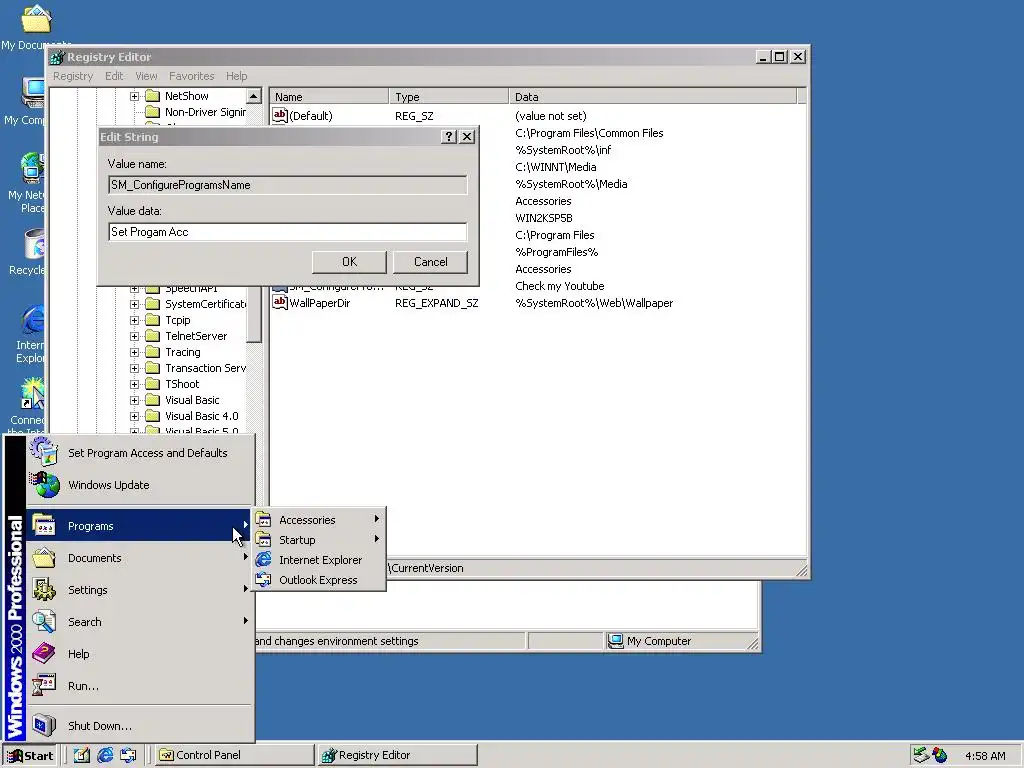The image size is (1024, 768).
Task: Select the C:\WINNT\Media data entry
Action: point(555,167)
